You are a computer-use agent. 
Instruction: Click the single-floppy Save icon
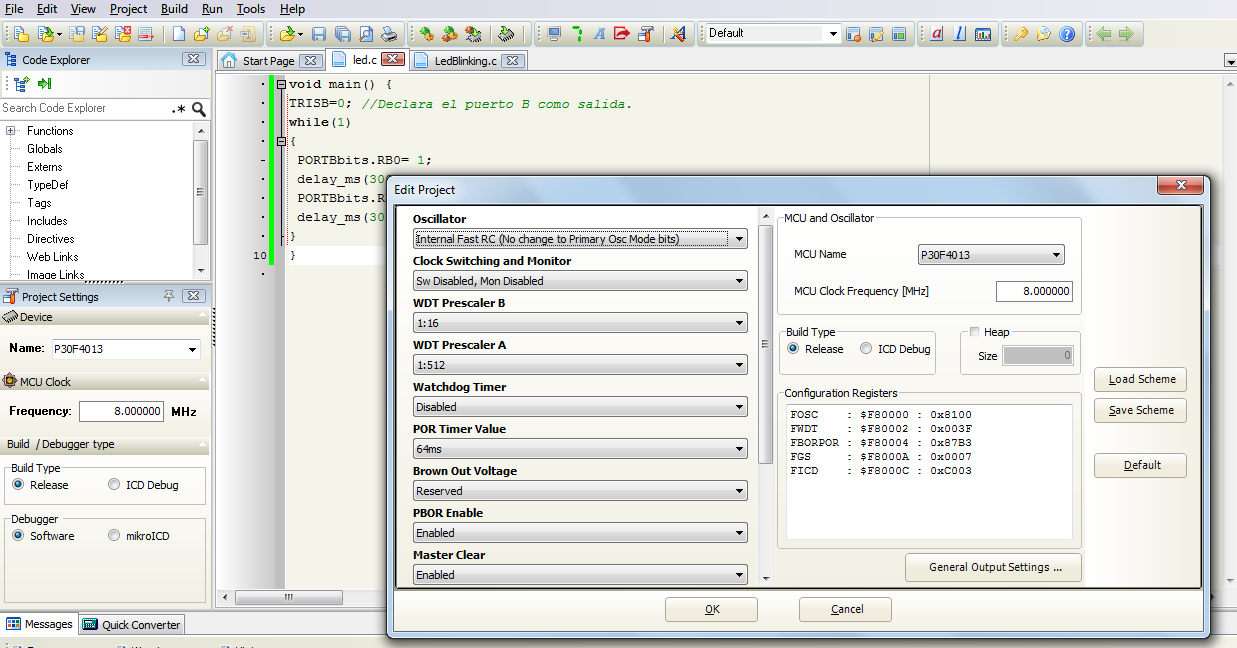[x=319, y=34]
